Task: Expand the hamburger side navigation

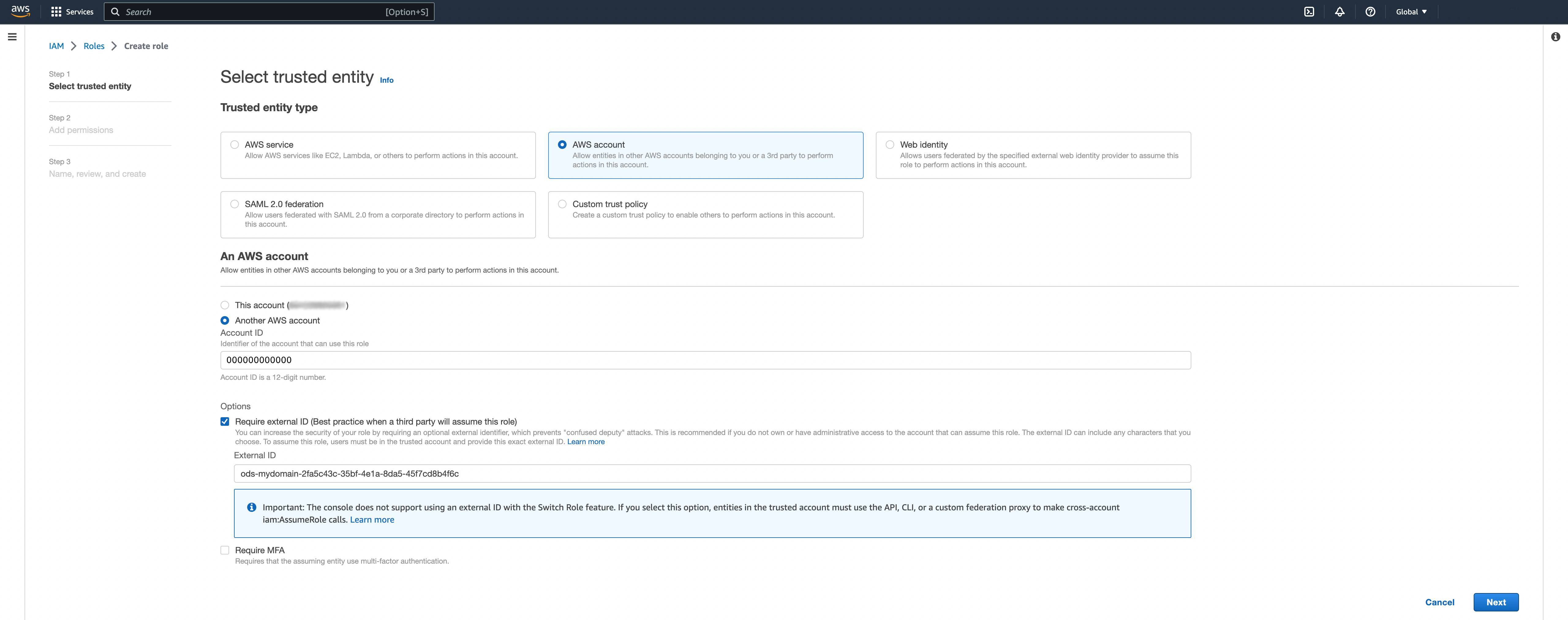Action: click(12, 37)
